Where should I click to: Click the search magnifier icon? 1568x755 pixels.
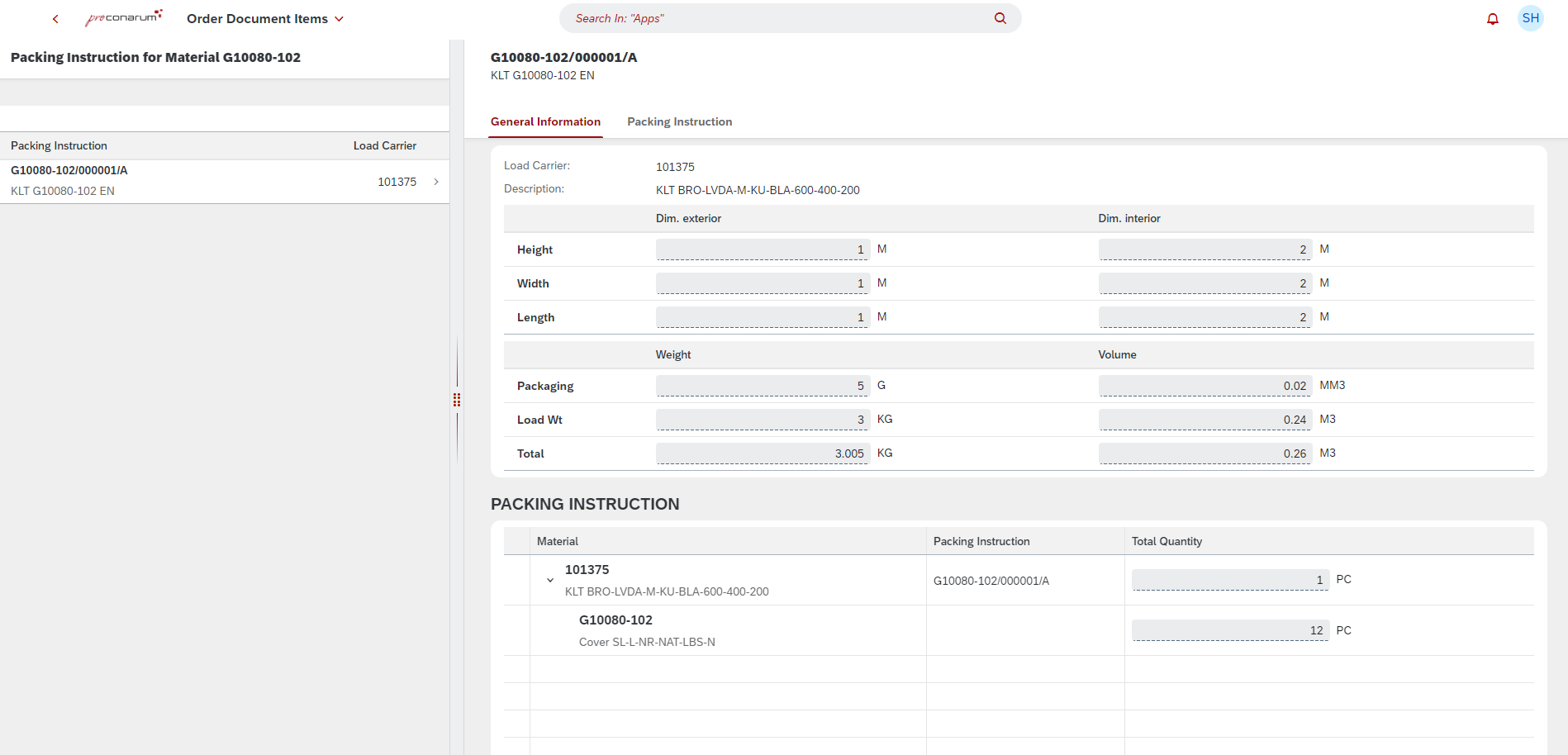coord(1000,18)
